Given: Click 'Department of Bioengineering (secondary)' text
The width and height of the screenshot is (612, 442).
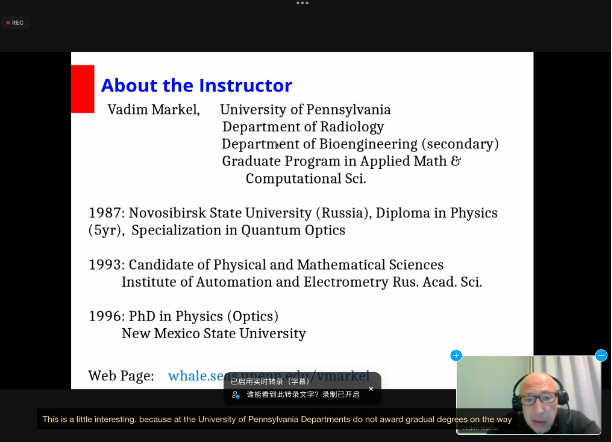Looking at the screenshot, I should pos(360,144).
